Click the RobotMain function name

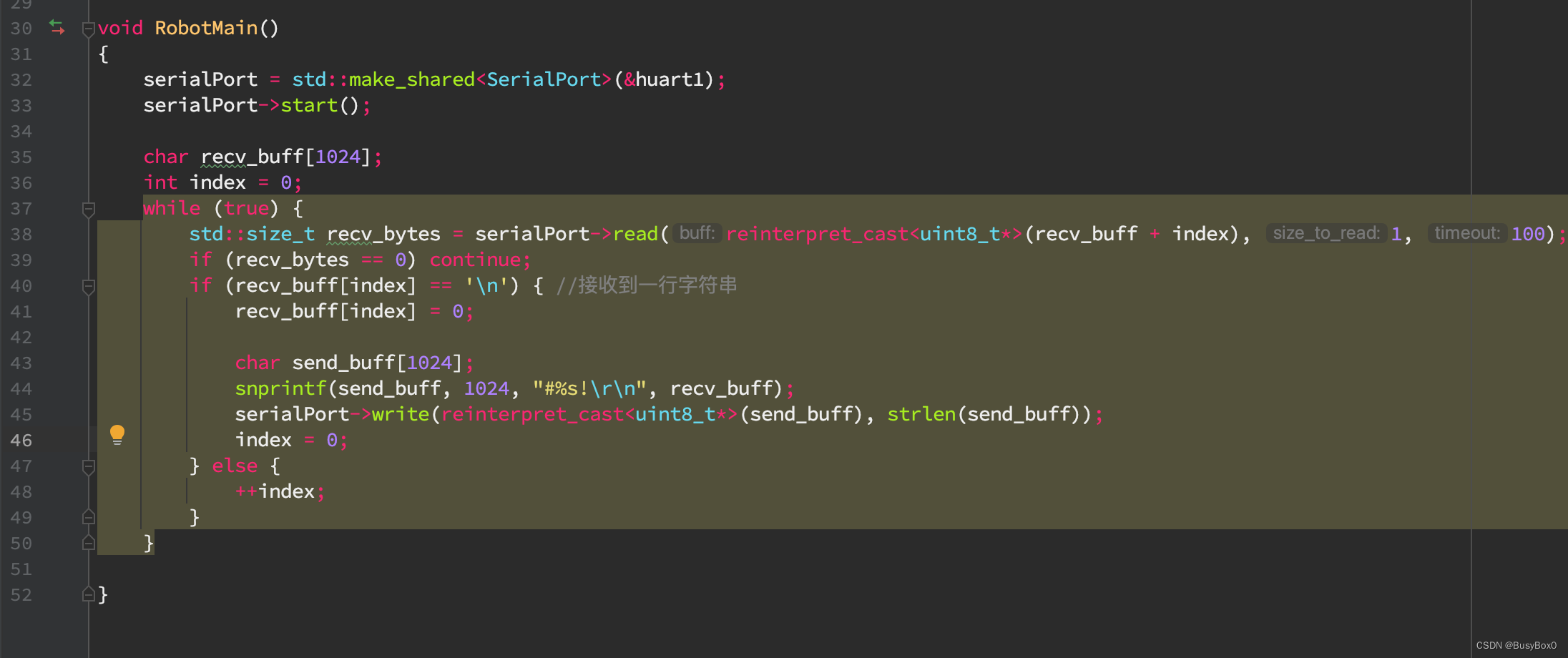206,28
